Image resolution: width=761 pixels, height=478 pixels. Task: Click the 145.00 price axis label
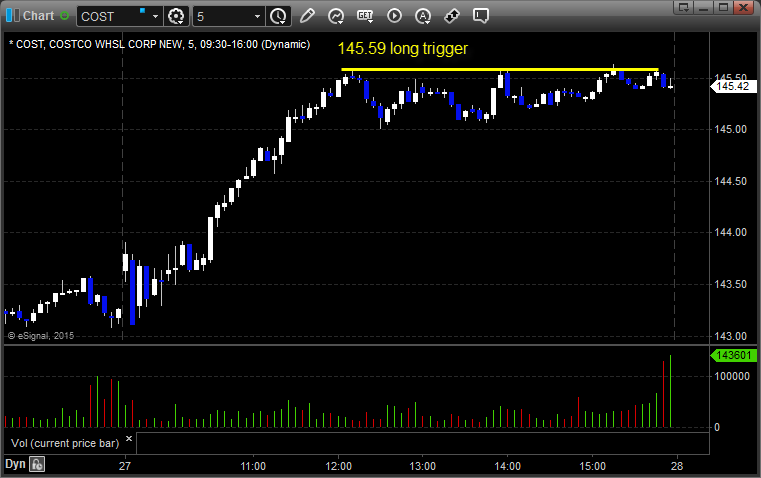(731, 129)
